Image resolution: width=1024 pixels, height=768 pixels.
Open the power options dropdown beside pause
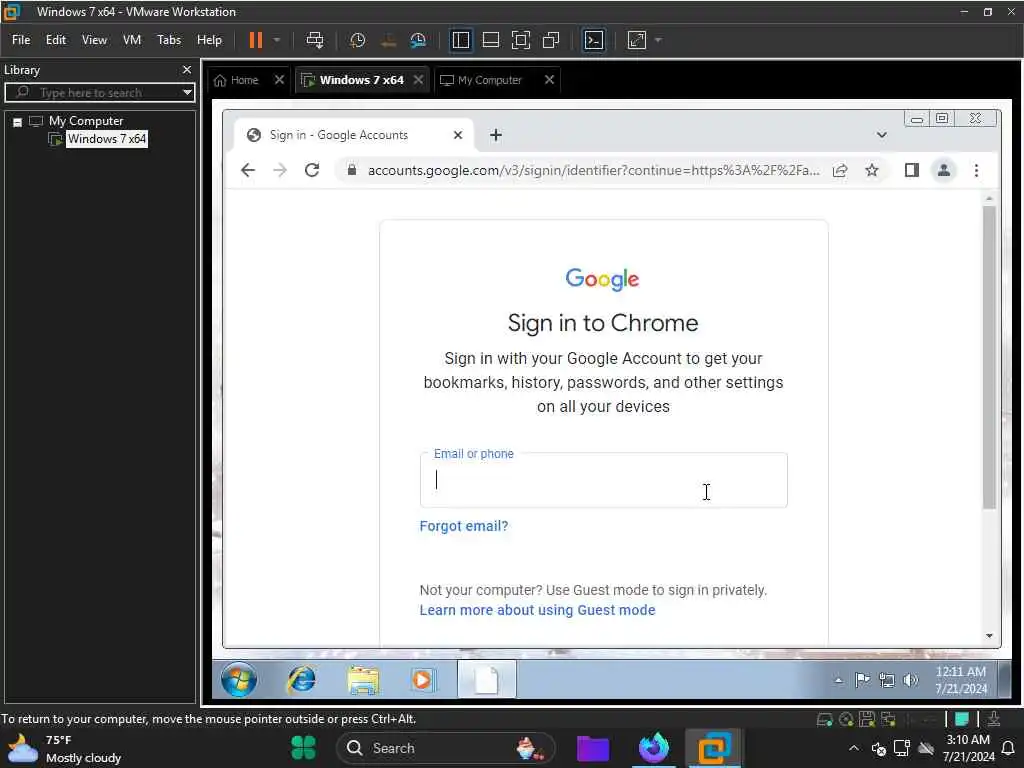click(277, 40)
